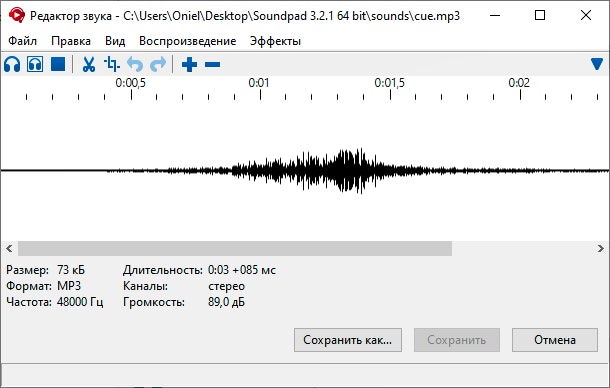Zoom in with the plus icon
610x388 pixels.
(x=189, y=65)
